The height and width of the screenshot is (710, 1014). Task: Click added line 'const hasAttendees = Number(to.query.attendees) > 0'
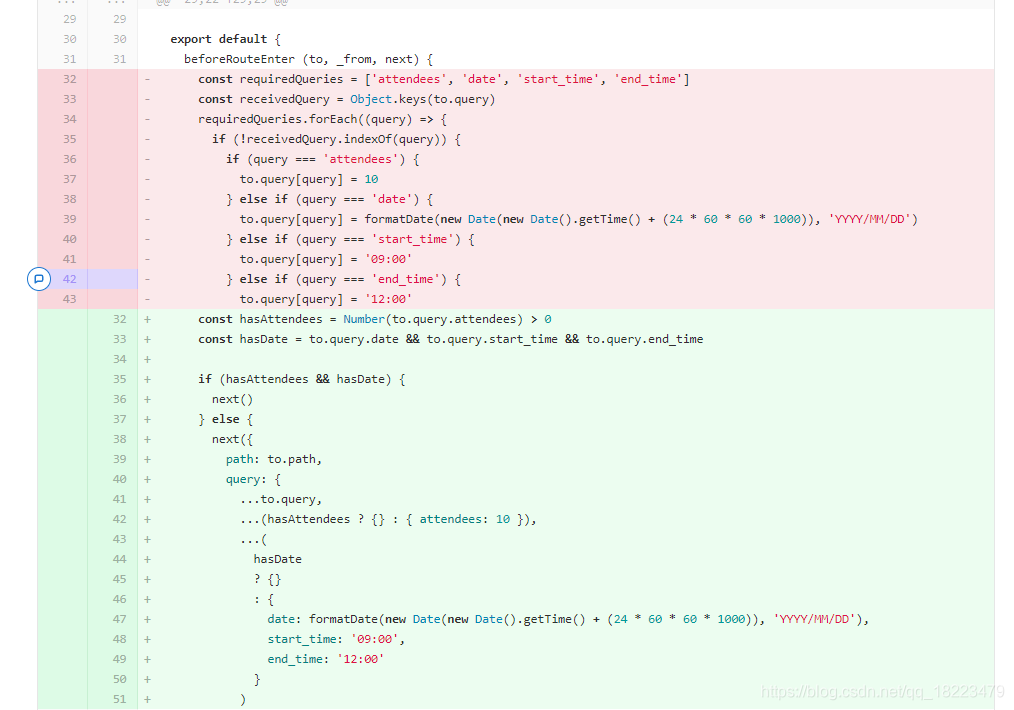click(x=374, y=319)
